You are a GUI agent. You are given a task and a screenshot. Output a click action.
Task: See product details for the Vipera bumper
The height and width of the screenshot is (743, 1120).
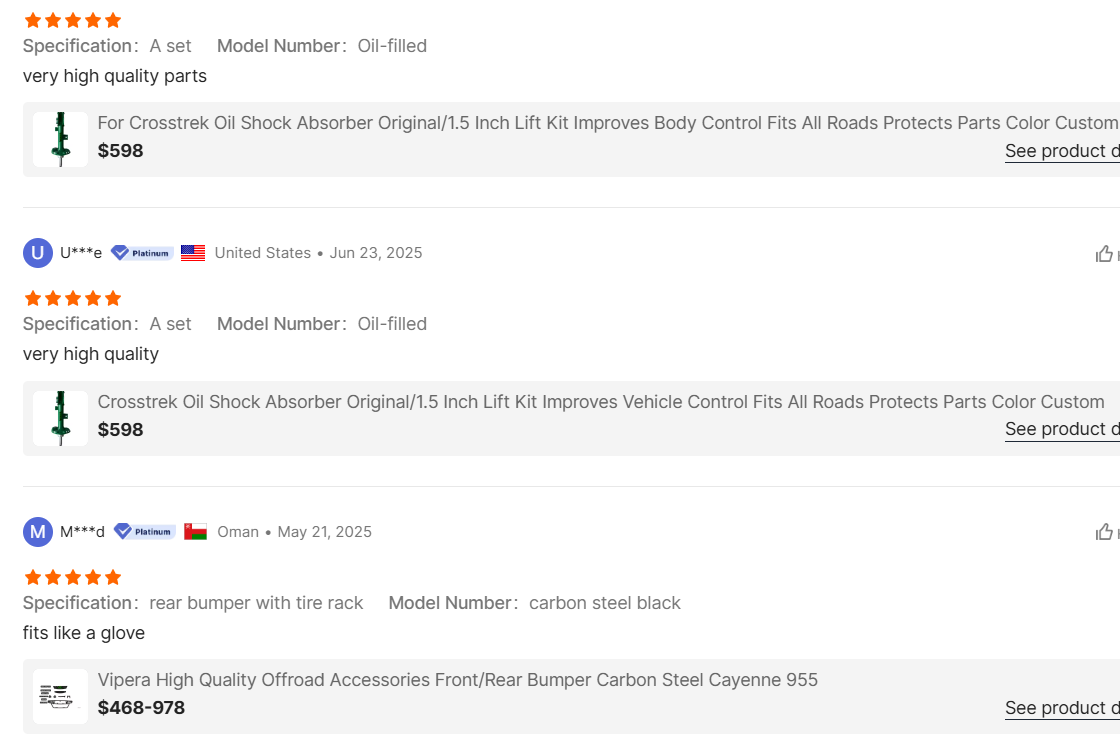tap(1061, 708)
